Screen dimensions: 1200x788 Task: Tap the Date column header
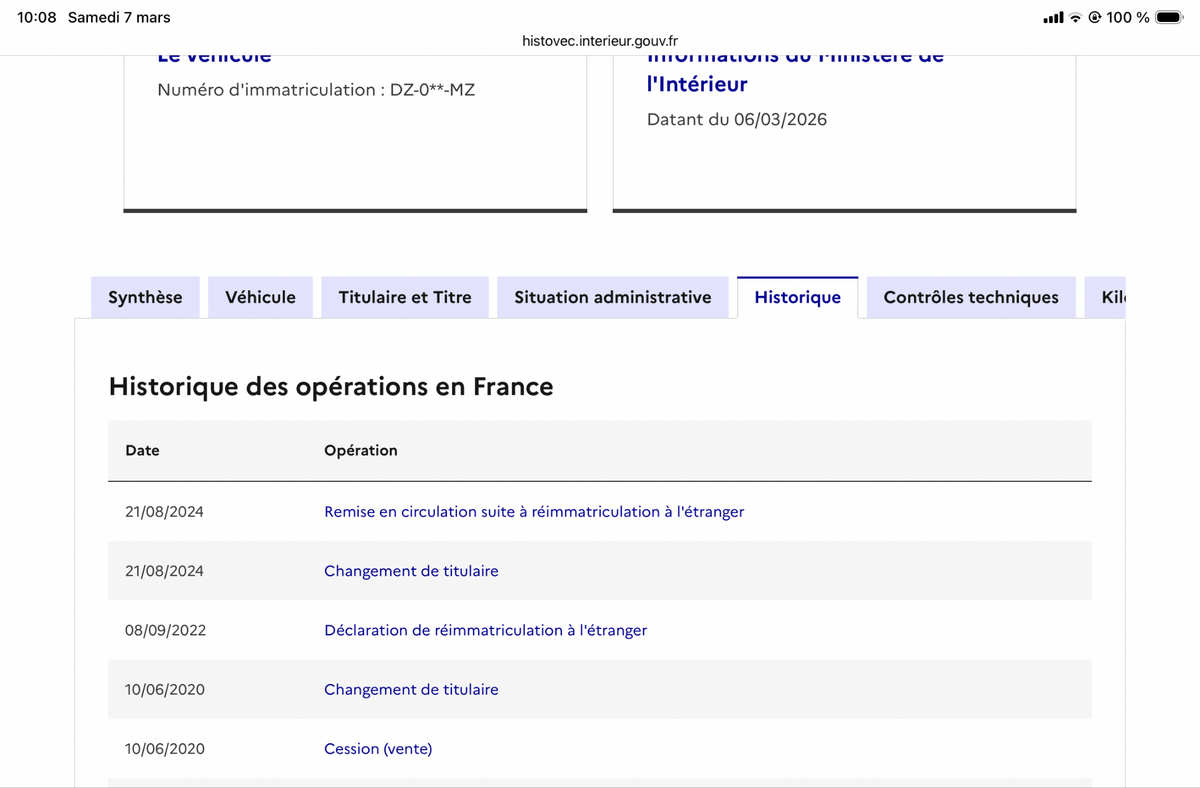142,450
